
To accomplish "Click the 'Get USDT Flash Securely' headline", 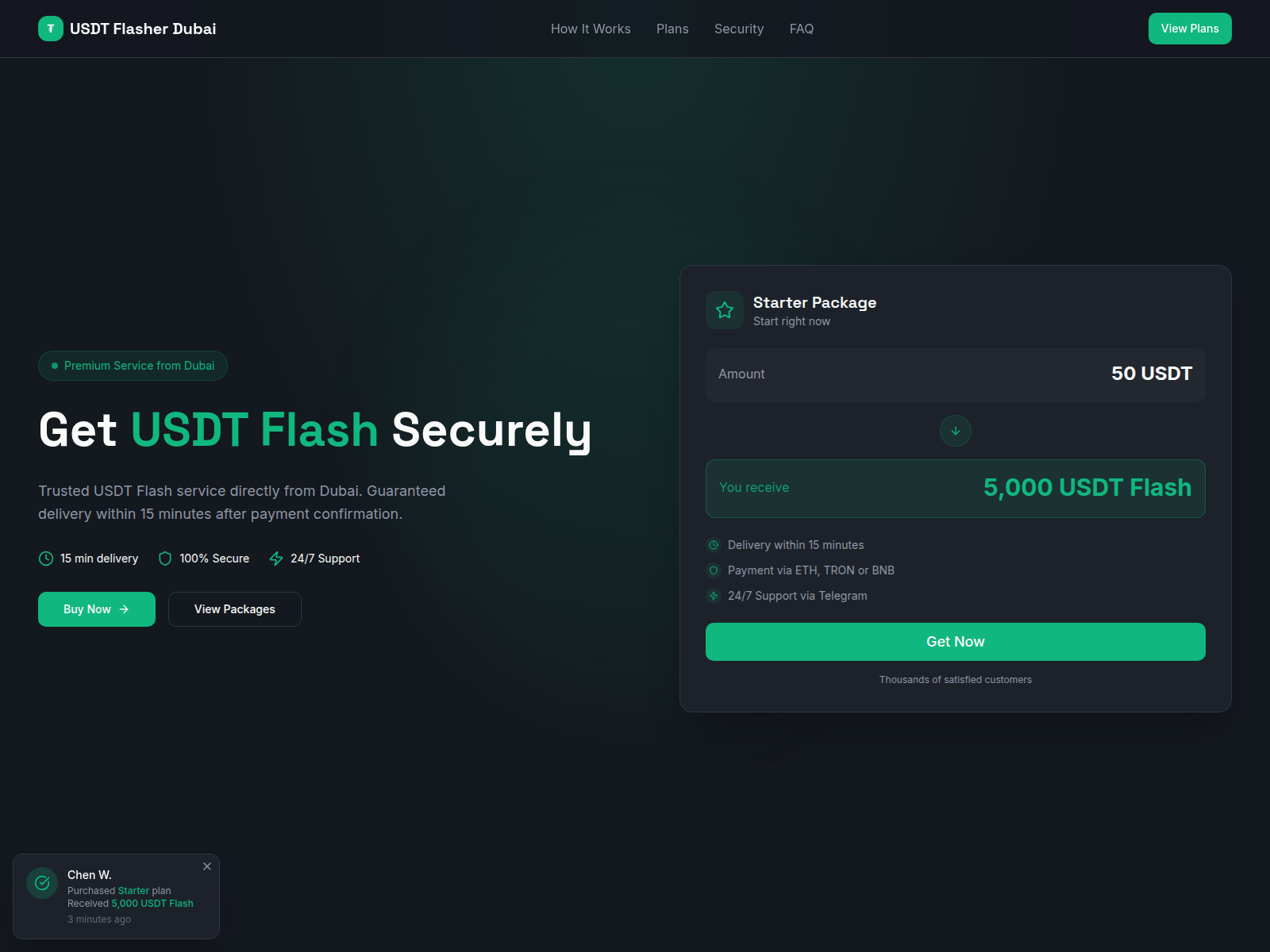I will [315, 431].
